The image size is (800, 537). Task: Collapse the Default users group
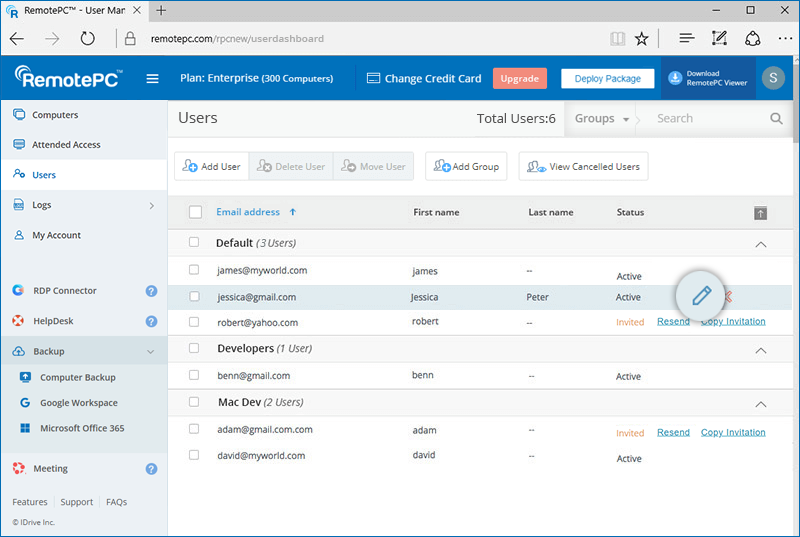pos(760,244)
